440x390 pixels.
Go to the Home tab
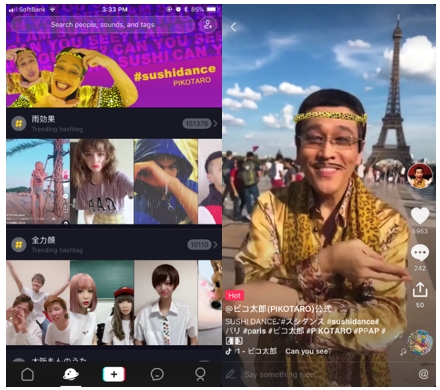point(28,374)
